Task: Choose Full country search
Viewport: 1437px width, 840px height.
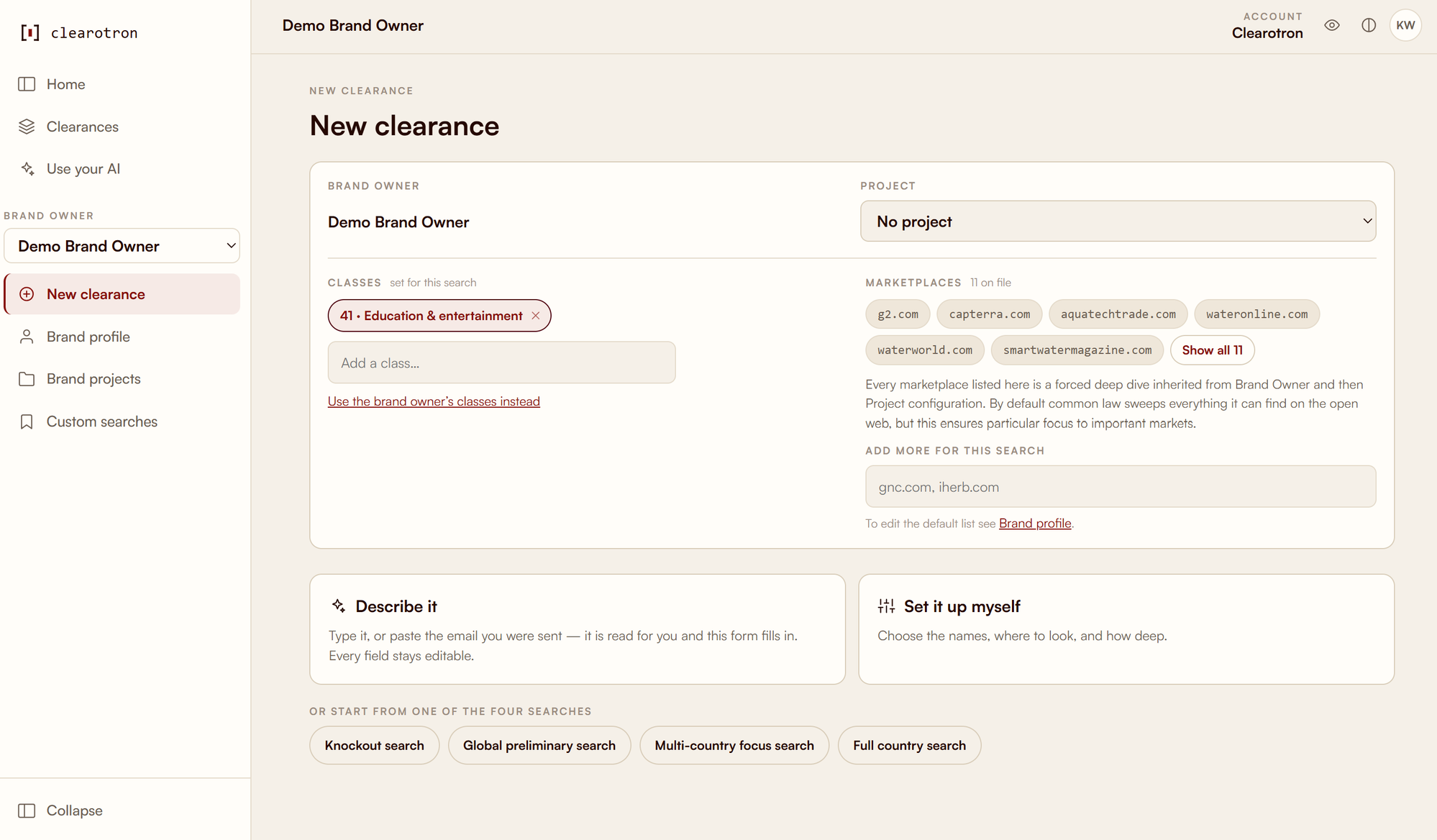Action: click(x=909, y=745)
